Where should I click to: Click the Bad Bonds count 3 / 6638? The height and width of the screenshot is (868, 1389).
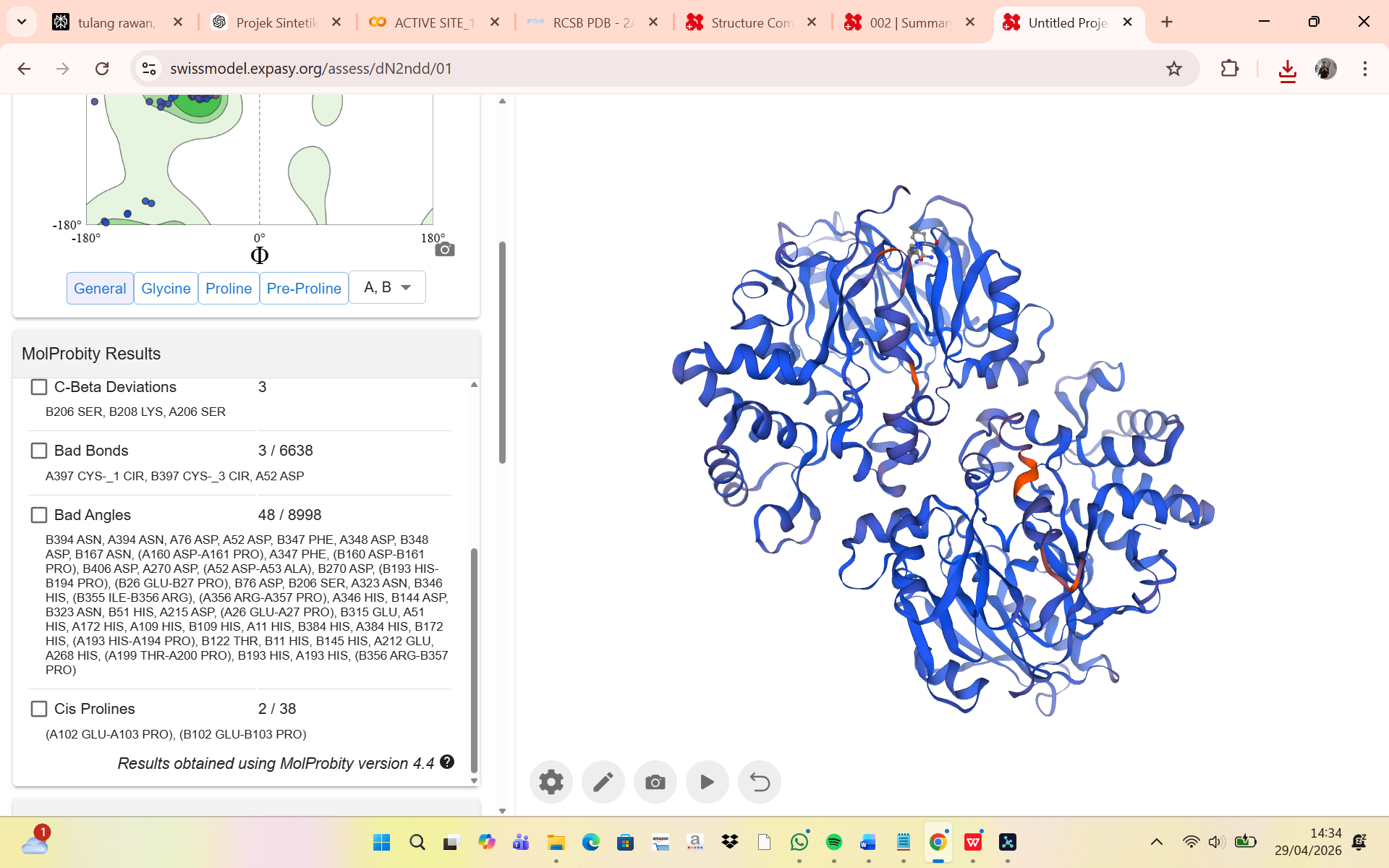coord(286,451)
